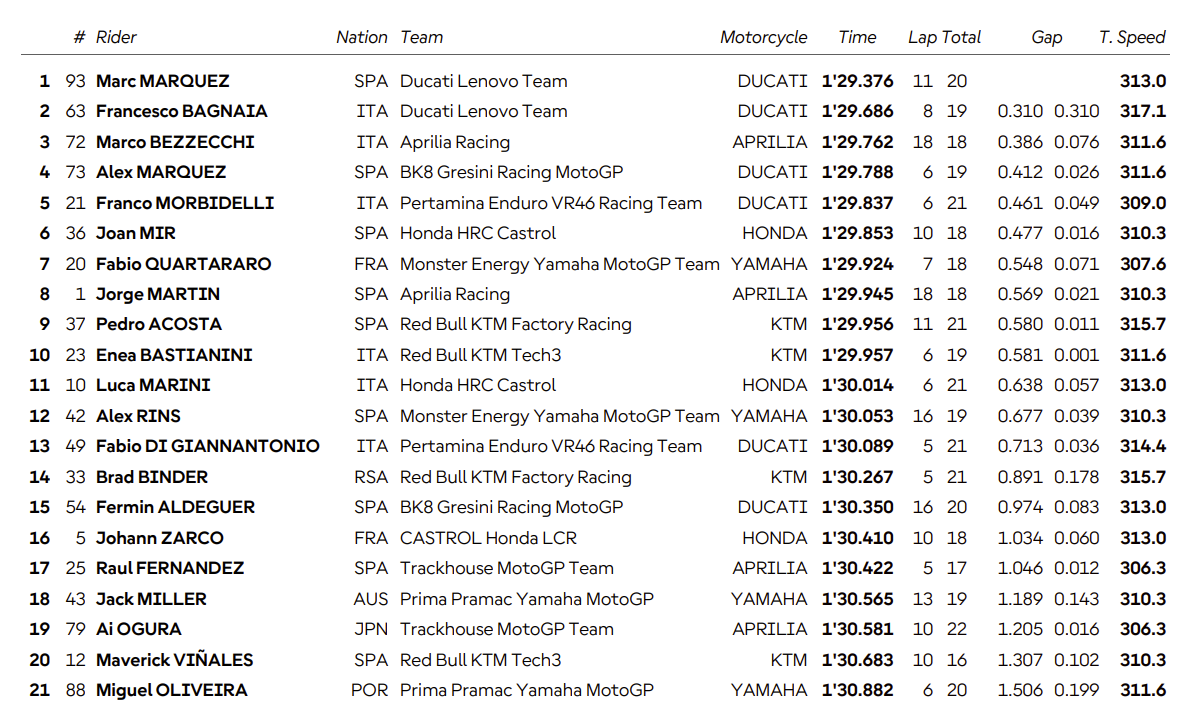Select rider name Franco MORBIDELLI
1201x703 pixels.
click(184, 203)
